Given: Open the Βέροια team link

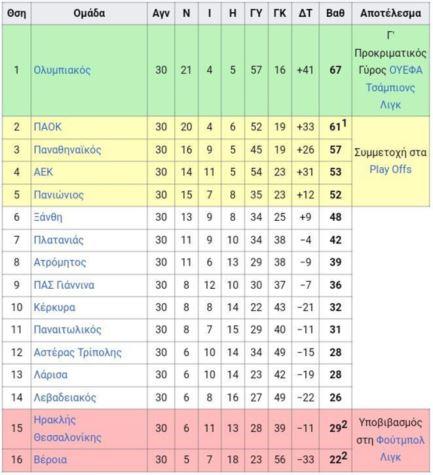Looking at the screenshot, I should [x=50, y=460].
